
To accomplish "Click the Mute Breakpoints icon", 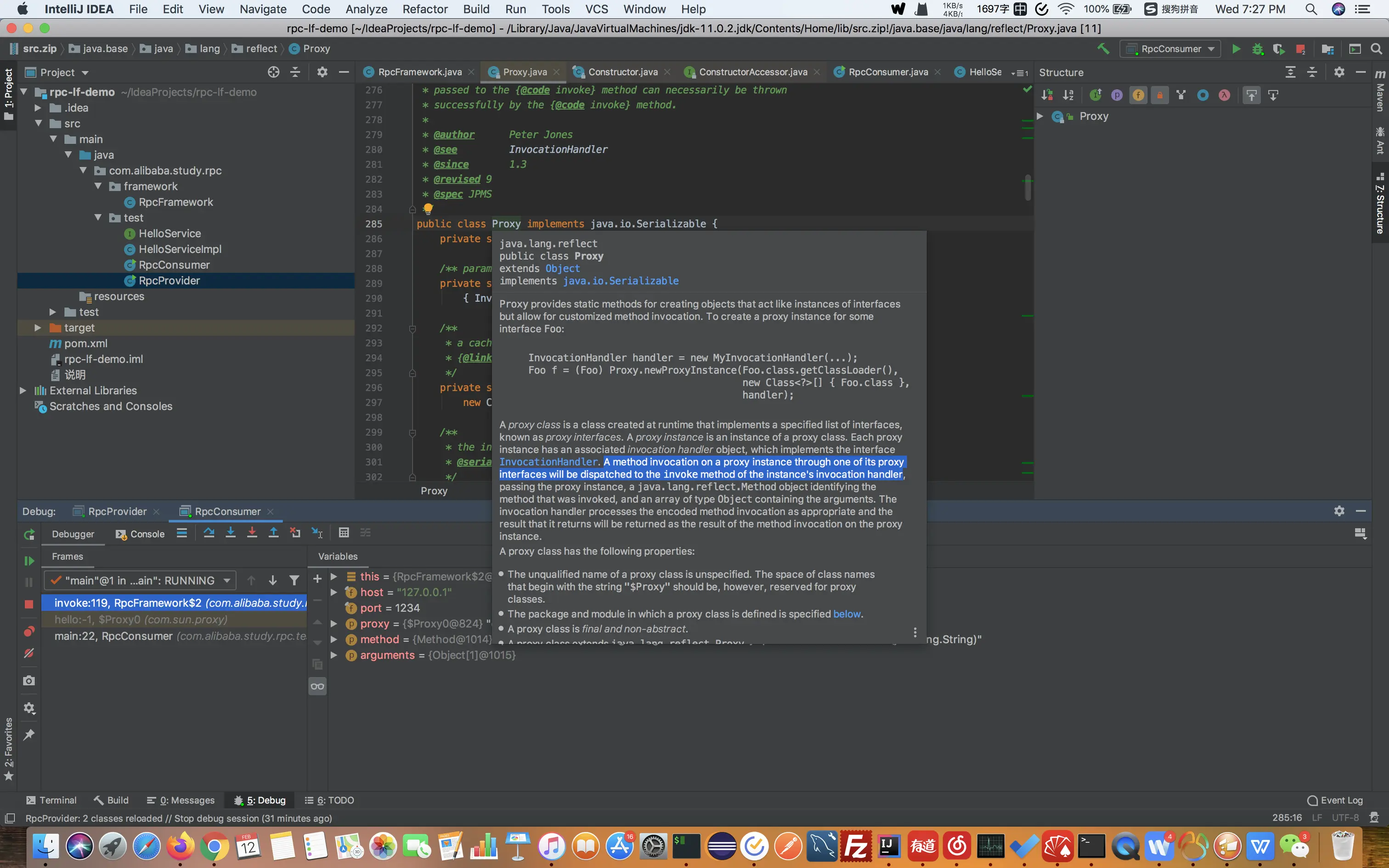I will tap(28, 653).
